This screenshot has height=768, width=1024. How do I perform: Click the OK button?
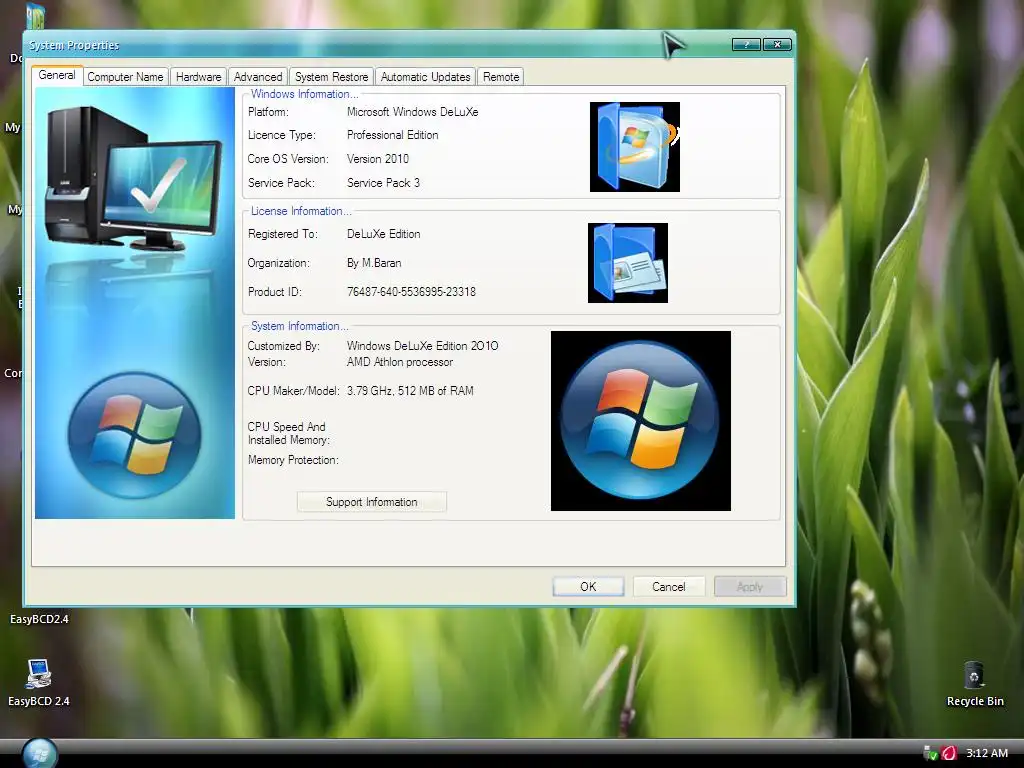[588, 586]
